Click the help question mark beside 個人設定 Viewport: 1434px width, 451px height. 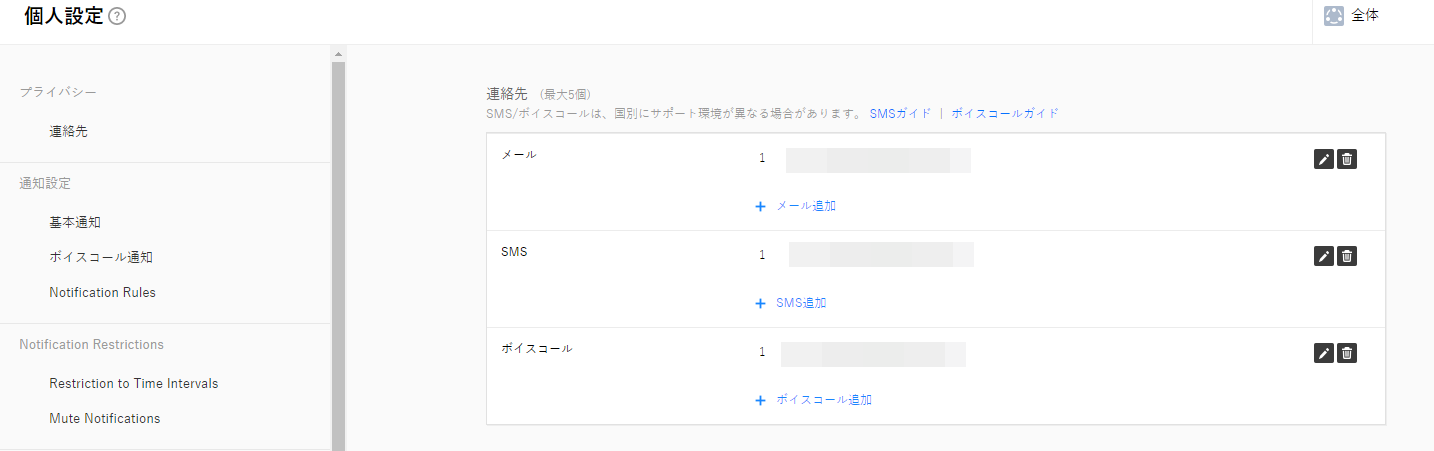click(117, 16)
